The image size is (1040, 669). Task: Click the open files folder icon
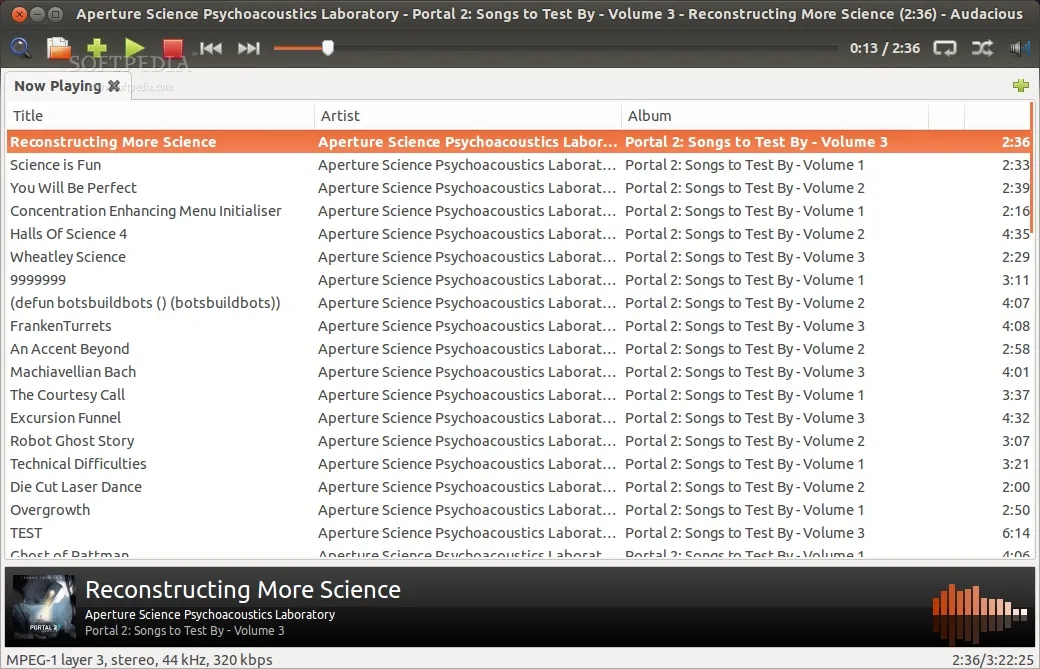tap(59, 47)
